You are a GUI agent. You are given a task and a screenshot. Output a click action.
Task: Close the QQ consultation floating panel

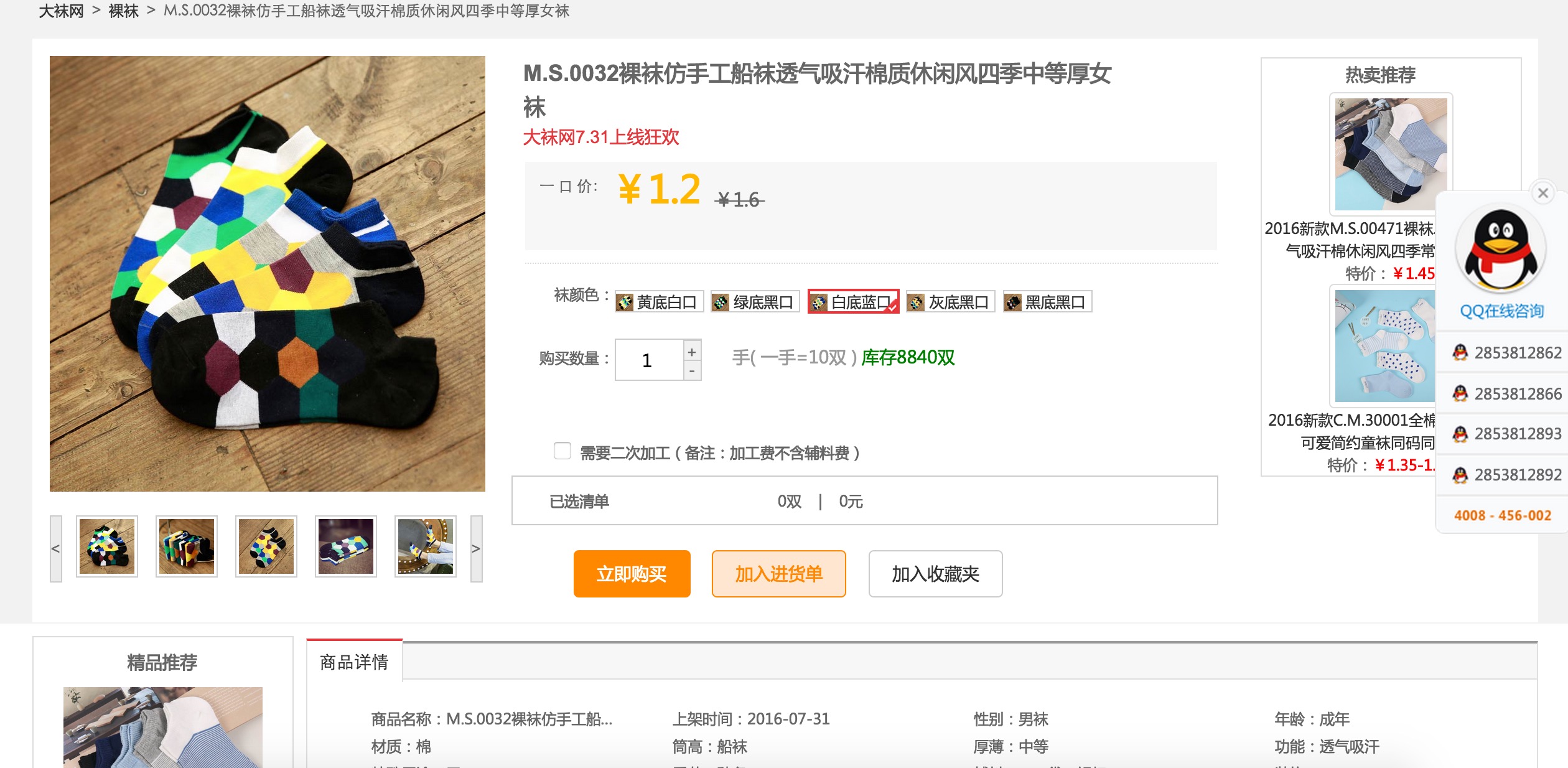(1543, 193)
